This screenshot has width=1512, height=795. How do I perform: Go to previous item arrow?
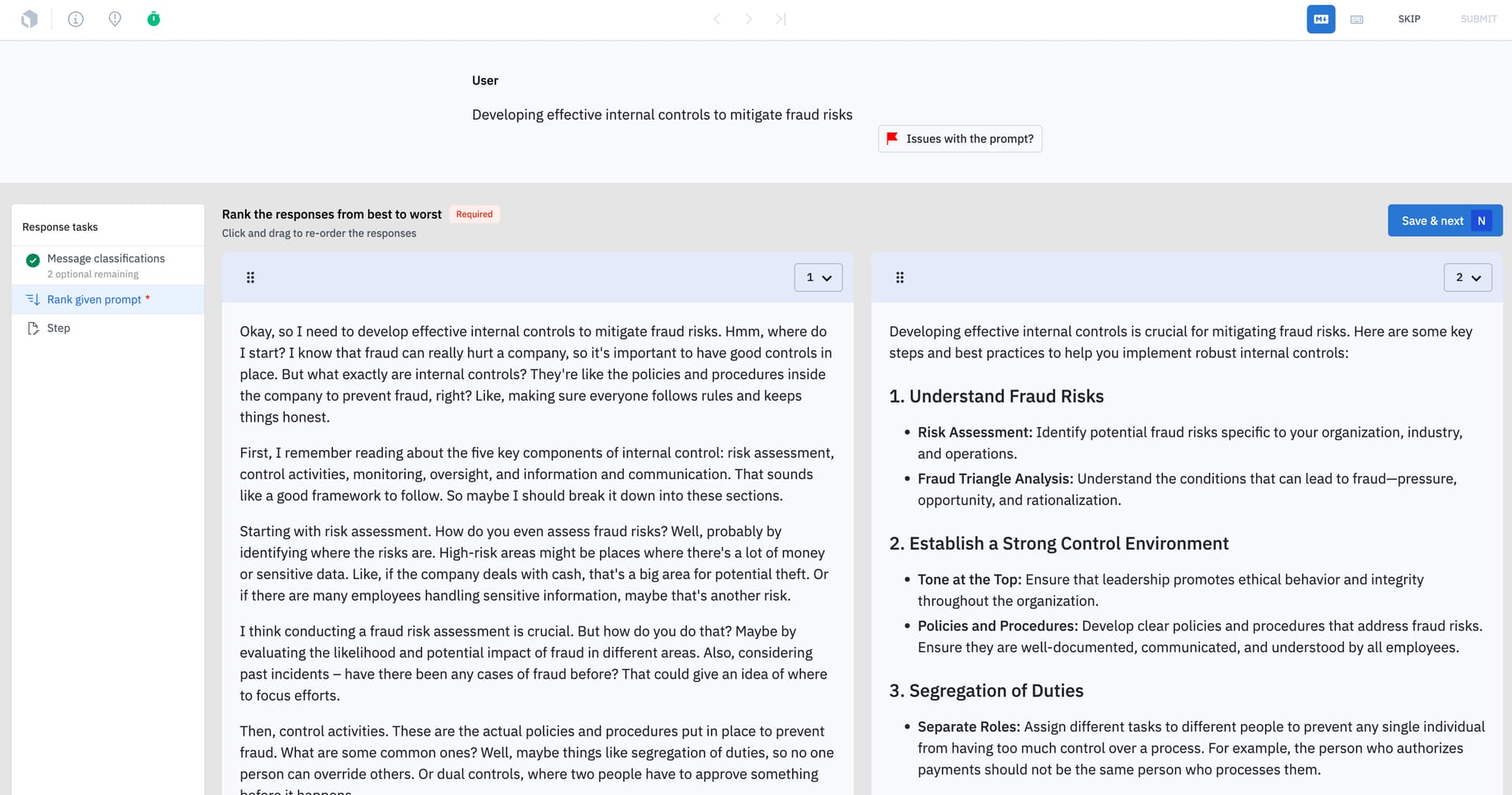coord(717,19)
